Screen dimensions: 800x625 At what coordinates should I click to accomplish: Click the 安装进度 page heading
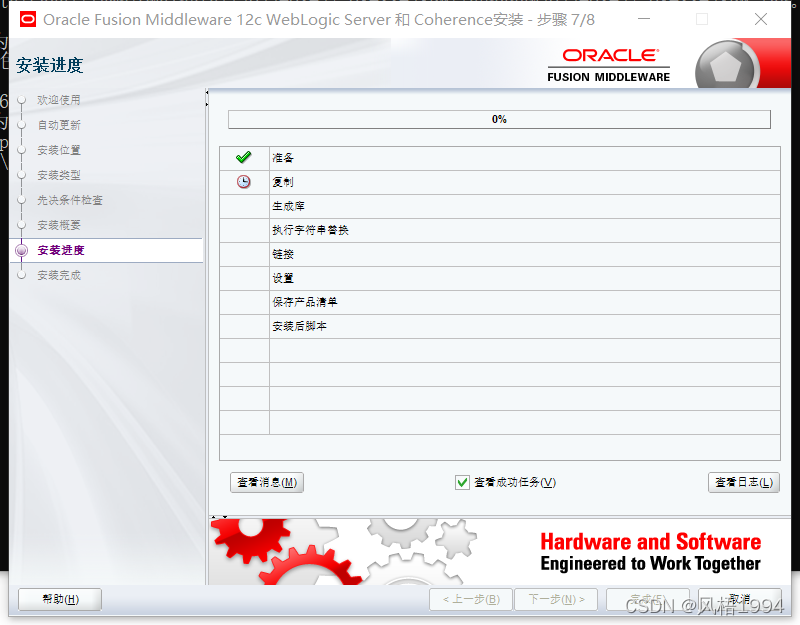click(x=49, y=65)
